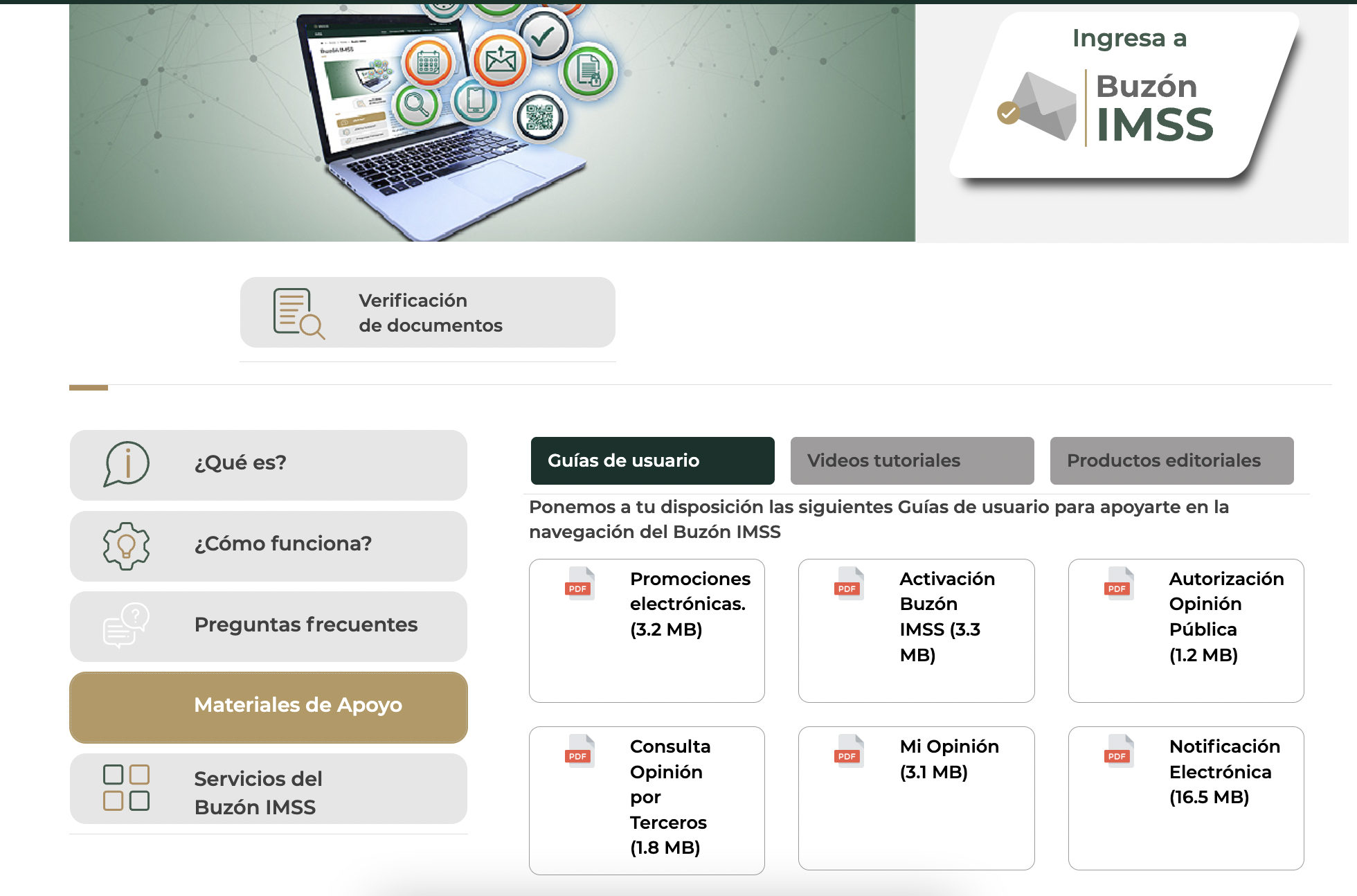Download Mi Opinión (3.1 MB) guide

pos(916,798)
